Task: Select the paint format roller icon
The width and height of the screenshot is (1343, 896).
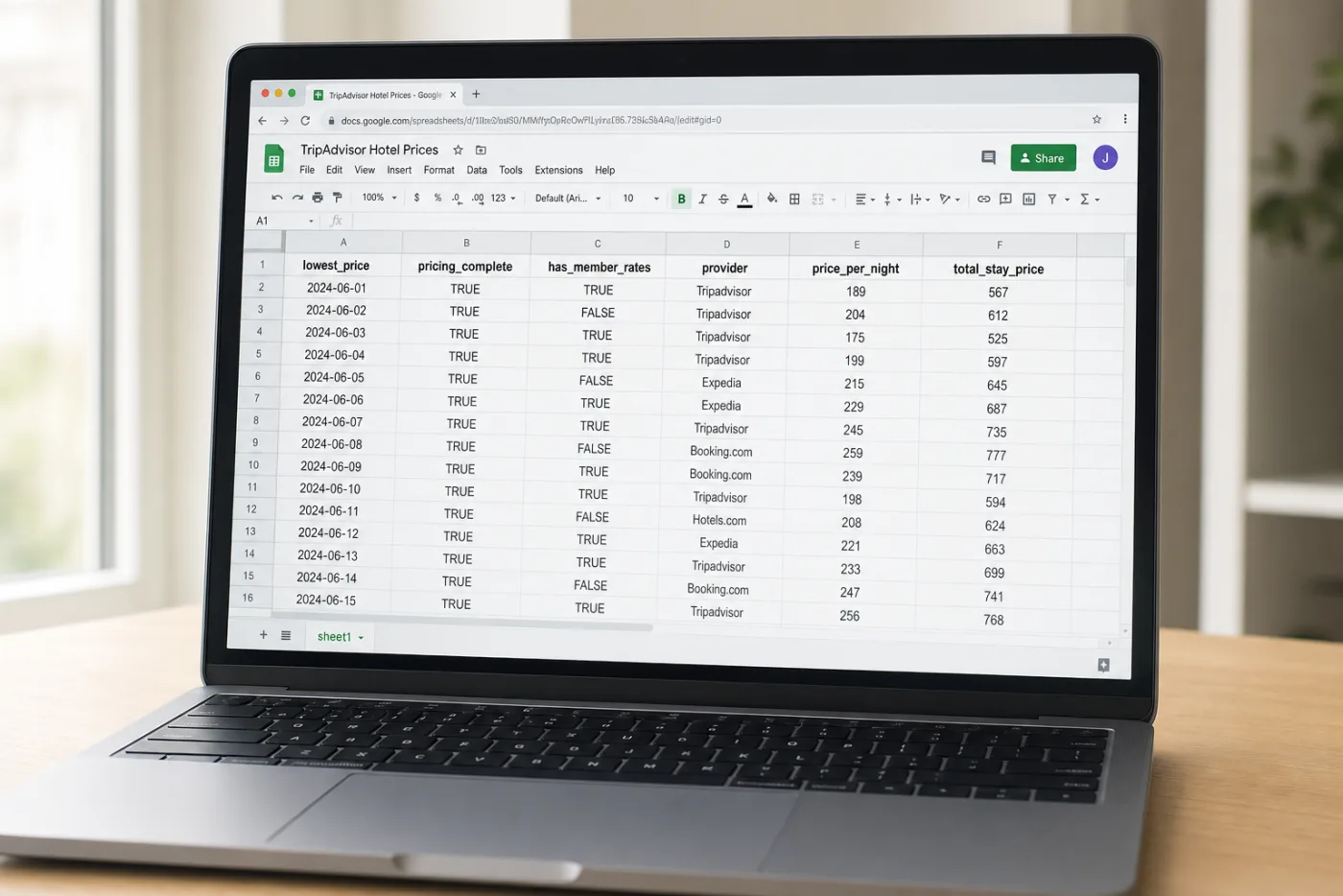Action: pyautogui.click(x=338, y=198)
